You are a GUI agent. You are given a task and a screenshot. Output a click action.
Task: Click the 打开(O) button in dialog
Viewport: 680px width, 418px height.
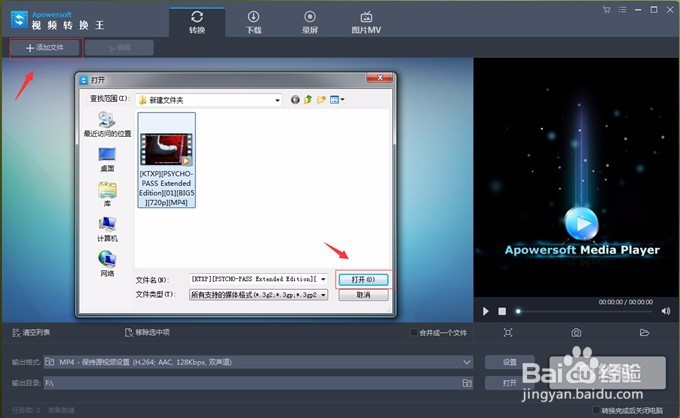[x=363, y=280]
